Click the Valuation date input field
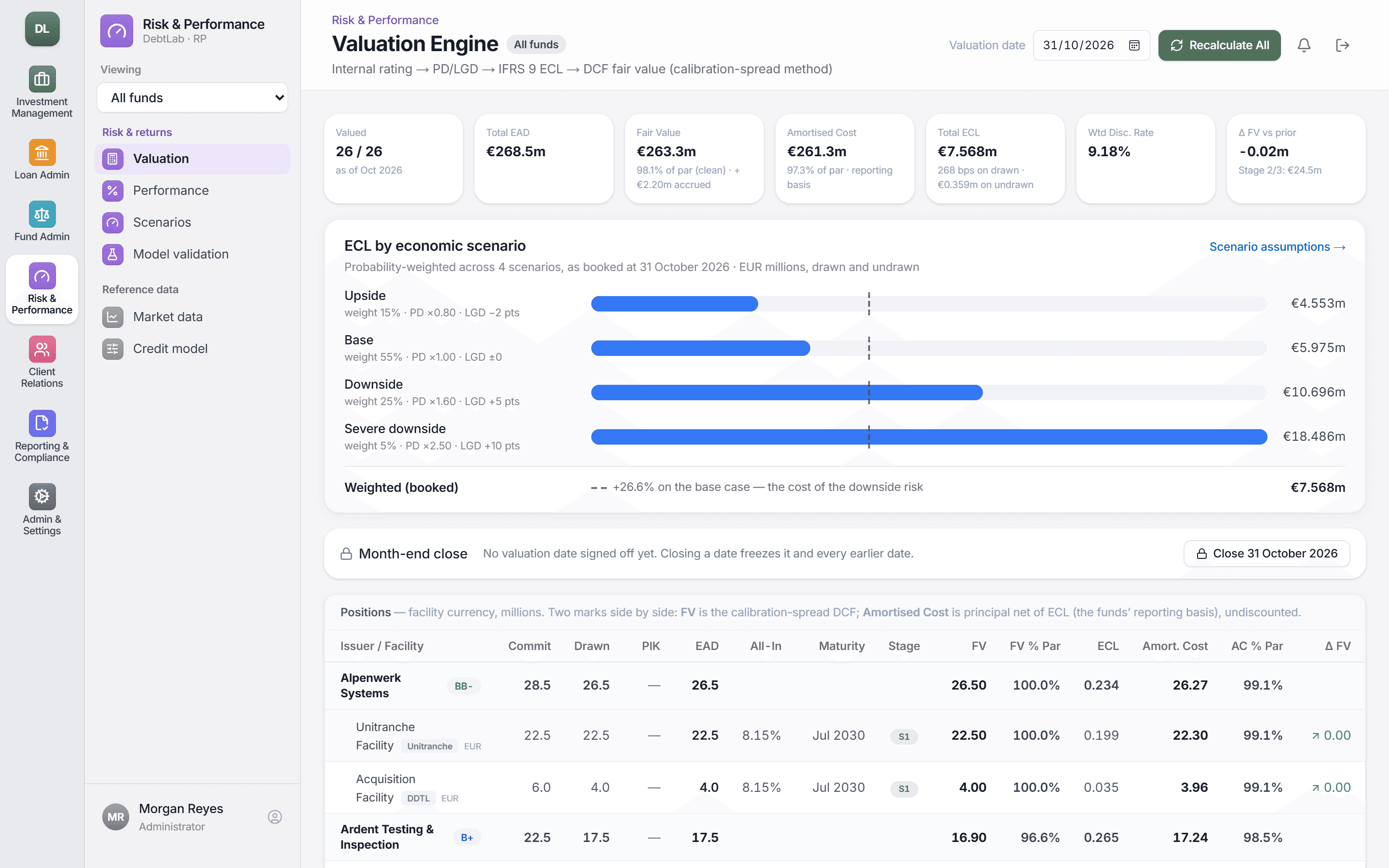1389x868 pixels. 1091,45
